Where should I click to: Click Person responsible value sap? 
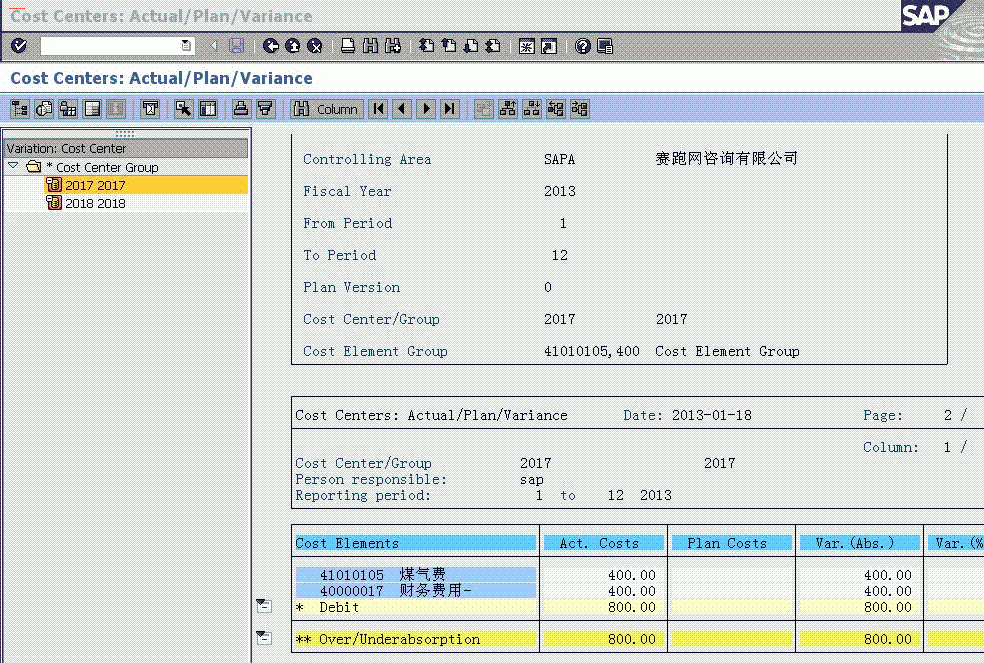(532, 480)
